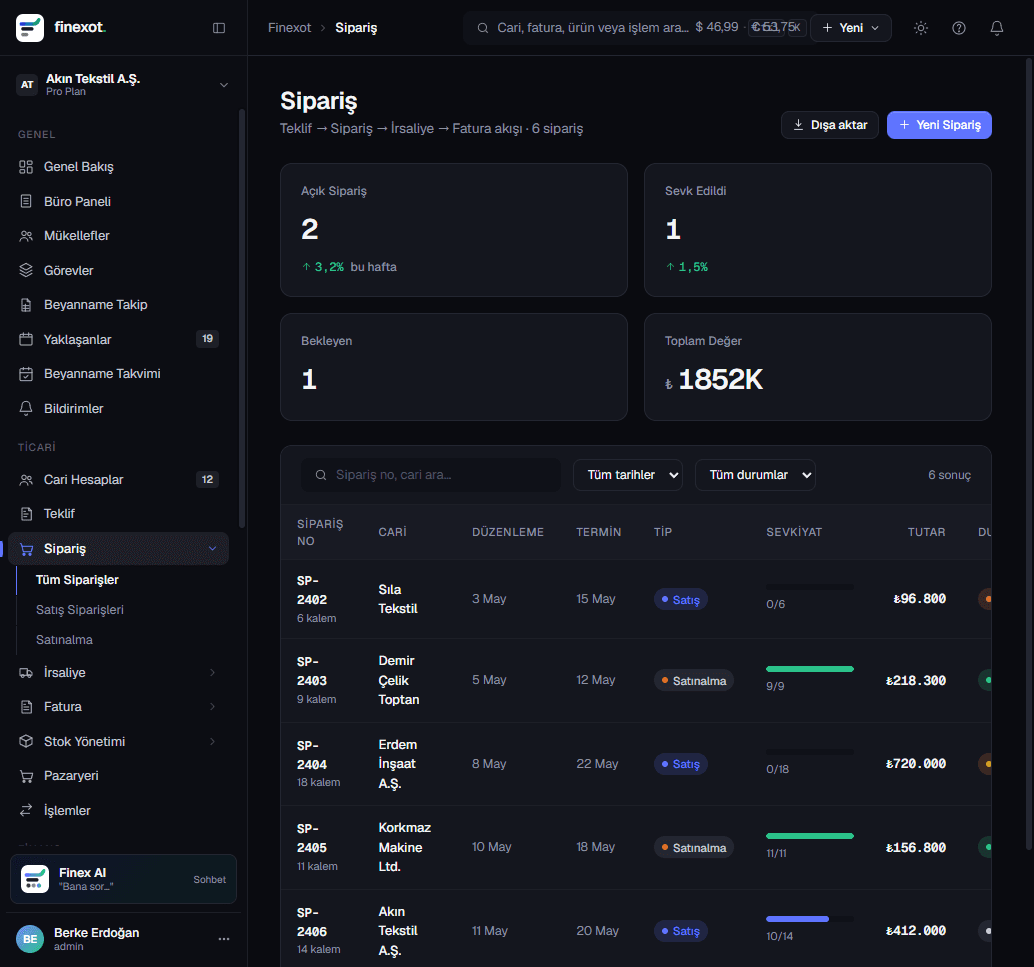Click the Açık Sipariş summary card
Image resolution: width=1034 pixels, height=967 pixels.
pos(454,230)
